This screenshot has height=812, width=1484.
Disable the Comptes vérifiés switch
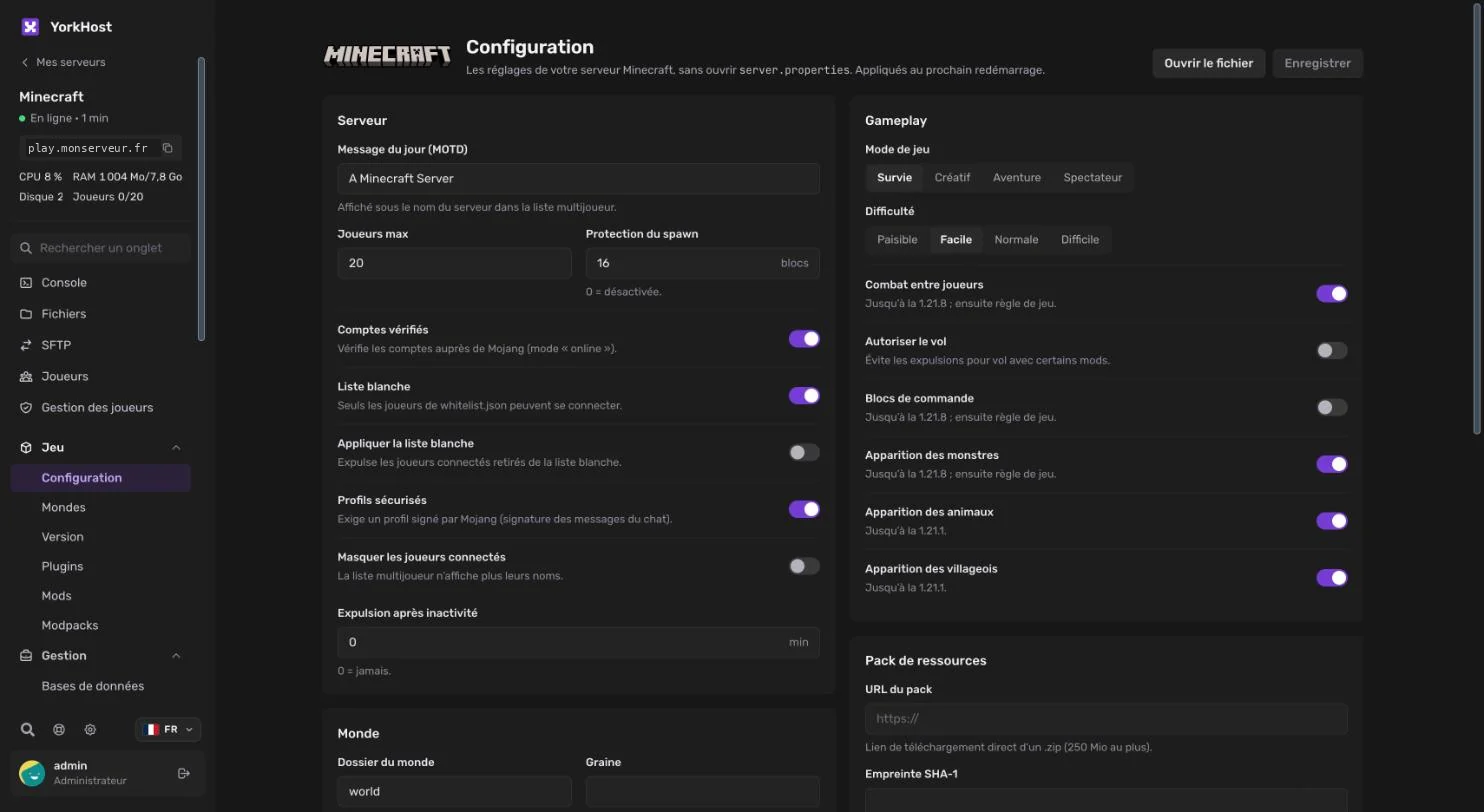click(x=804, y=339)
